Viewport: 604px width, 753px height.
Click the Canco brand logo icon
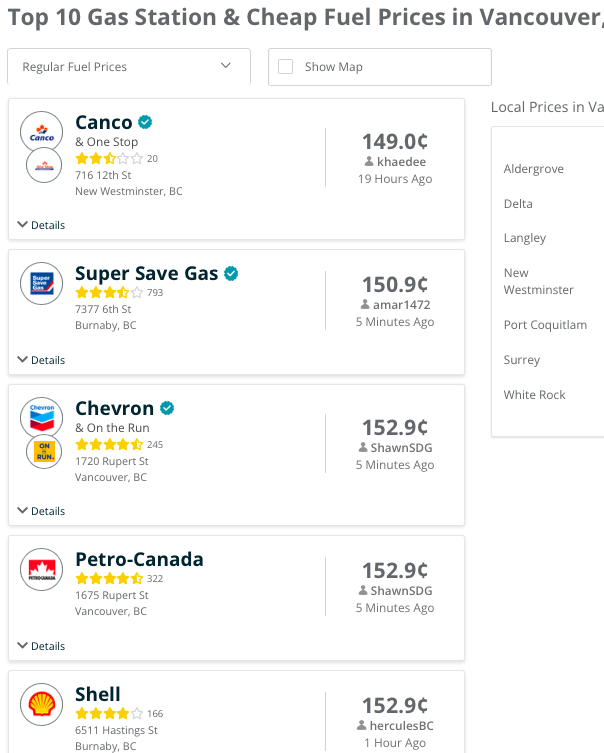[42, 132]
